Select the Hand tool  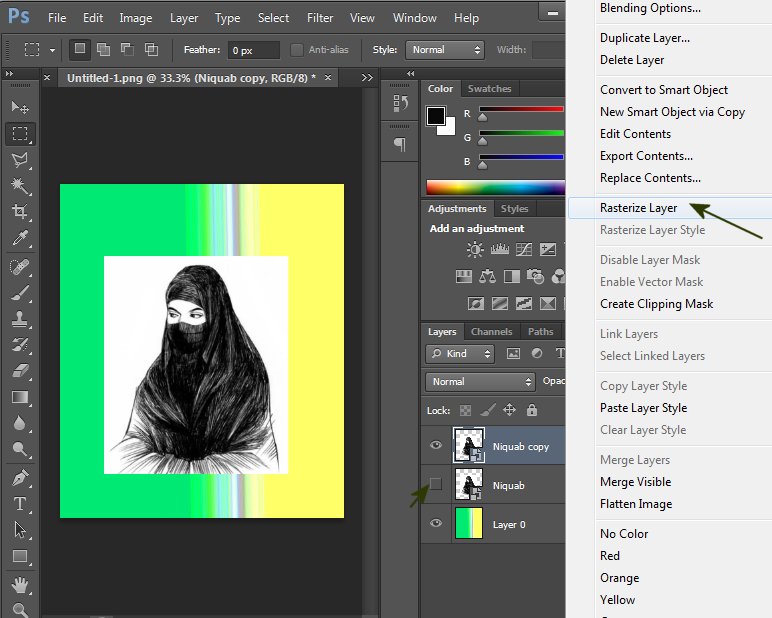click(20, 585)
